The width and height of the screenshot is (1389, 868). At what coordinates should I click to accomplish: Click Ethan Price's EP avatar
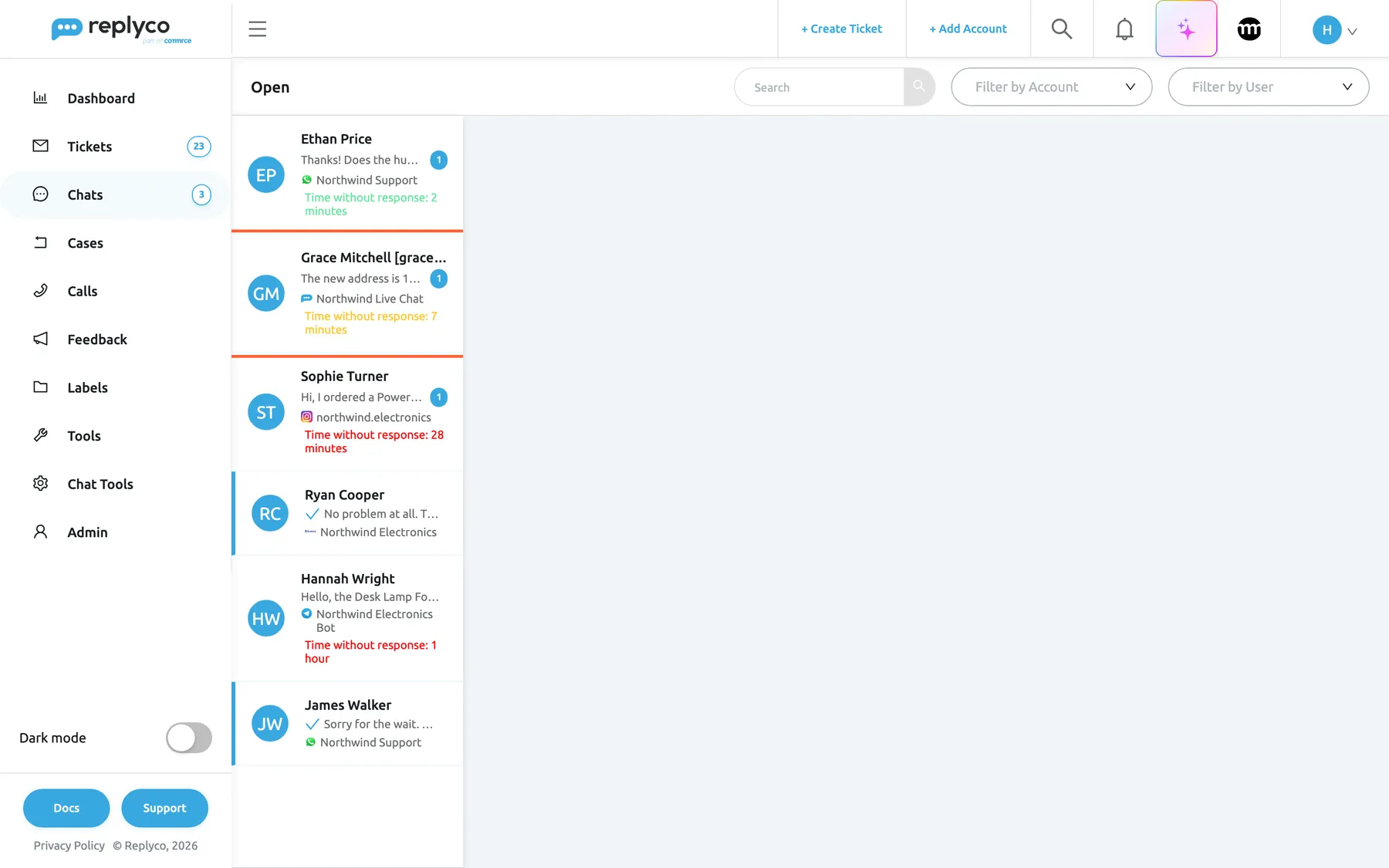pyautogui.click(x=266, y=174)
